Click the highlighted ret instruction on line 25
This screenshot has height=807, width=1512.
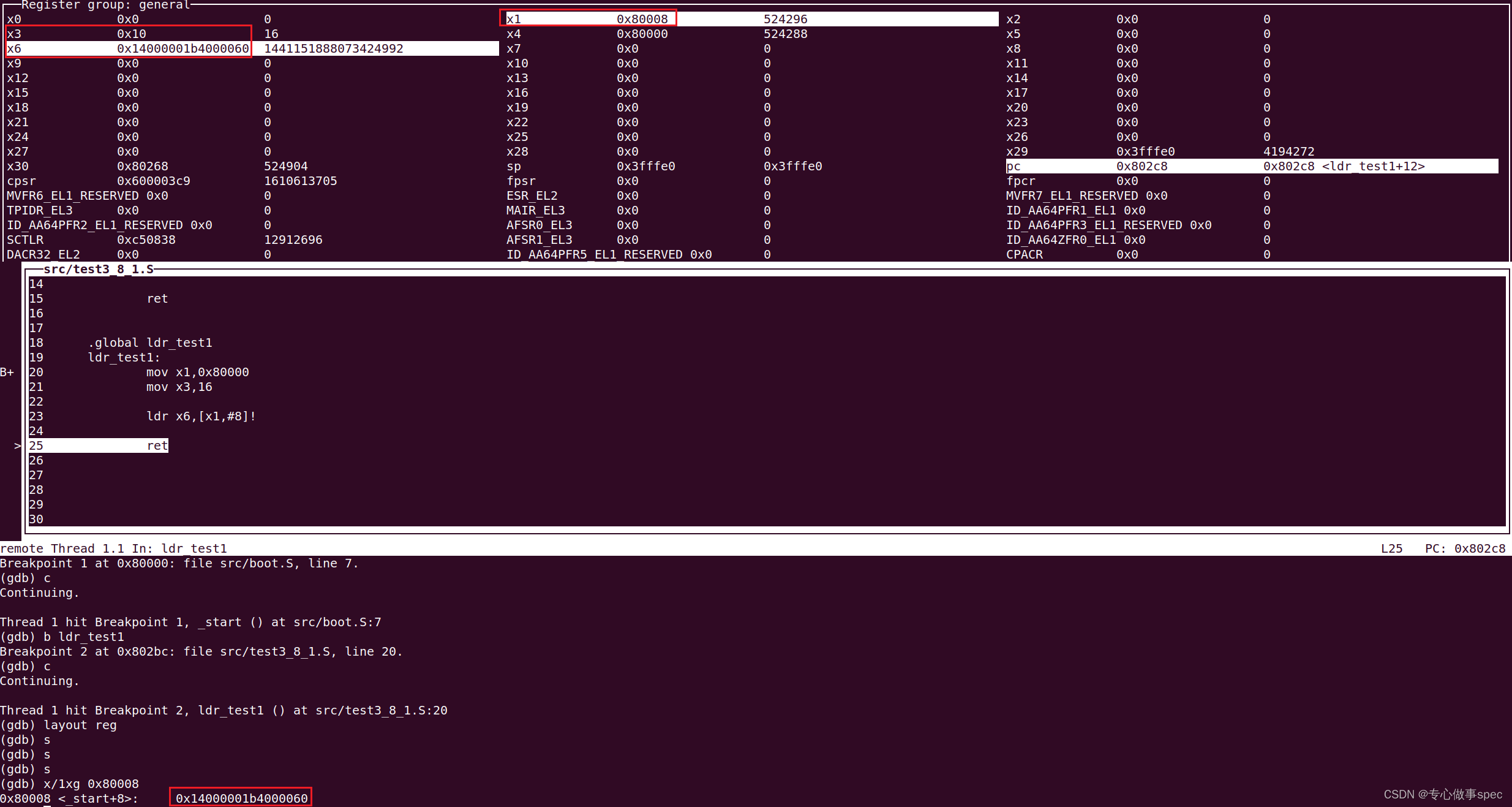point(157,445)
